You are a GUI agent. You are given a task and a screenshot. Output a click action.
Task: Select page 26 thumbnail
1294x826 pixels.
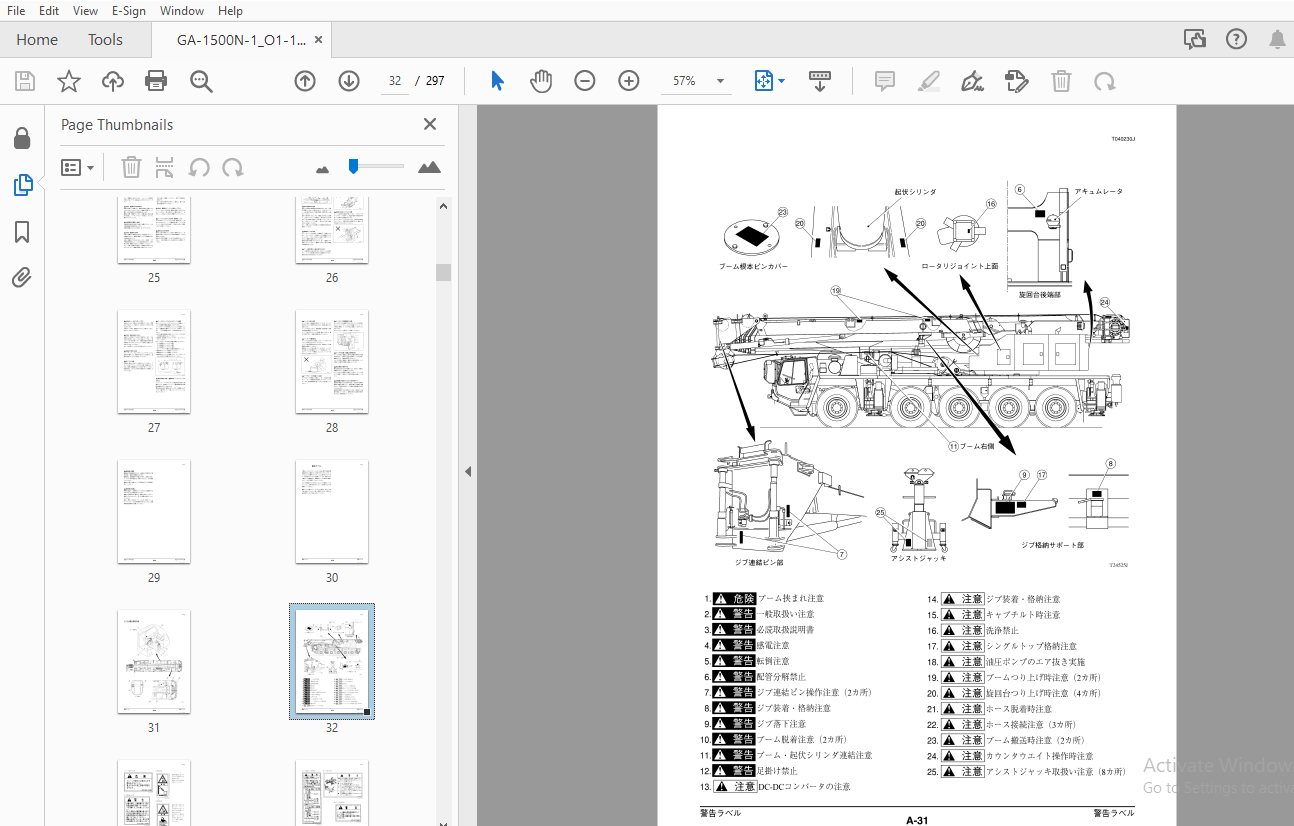tap(332, 229)
